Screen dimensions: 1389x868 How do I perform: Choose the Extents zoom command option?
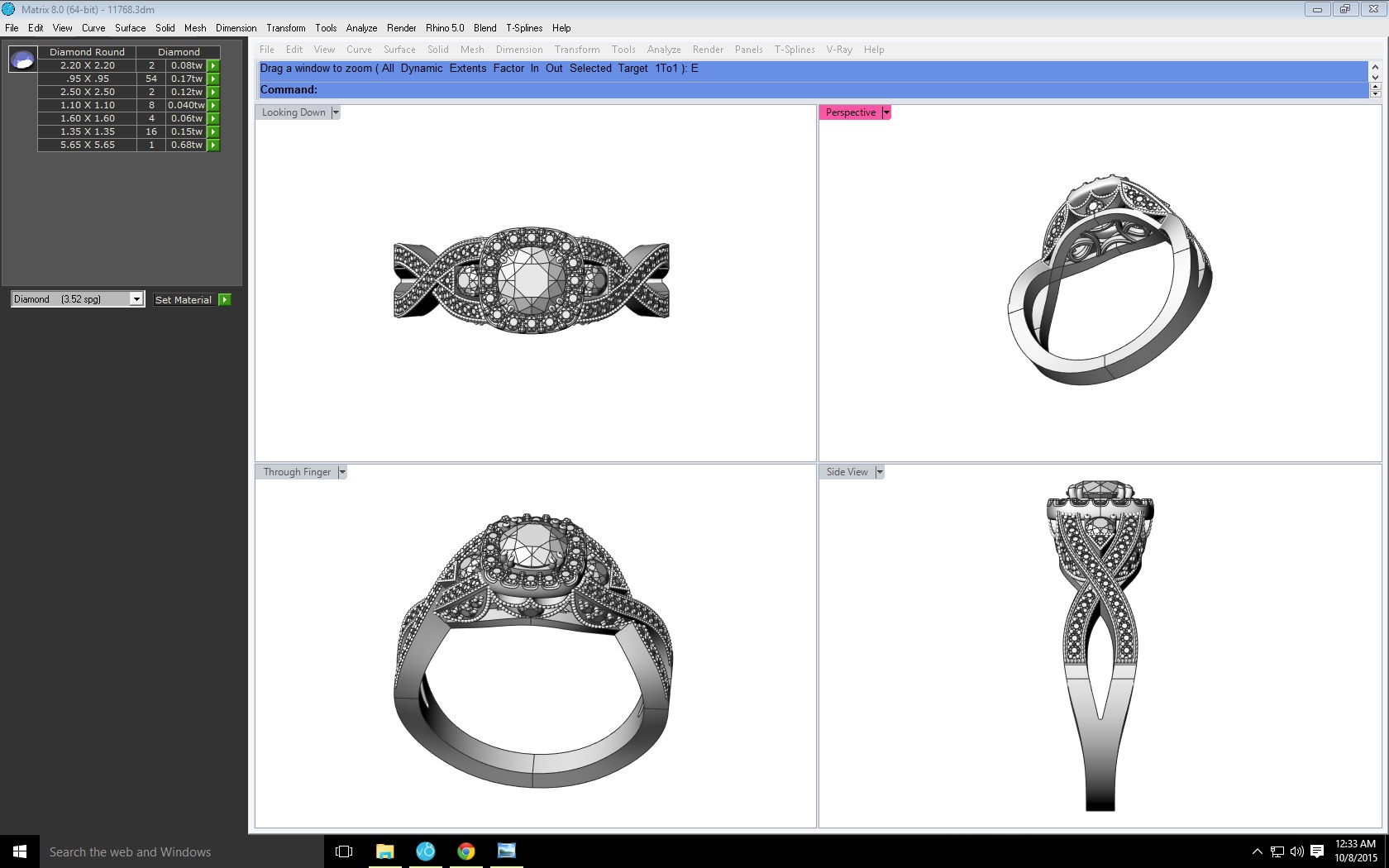(468, 69)
